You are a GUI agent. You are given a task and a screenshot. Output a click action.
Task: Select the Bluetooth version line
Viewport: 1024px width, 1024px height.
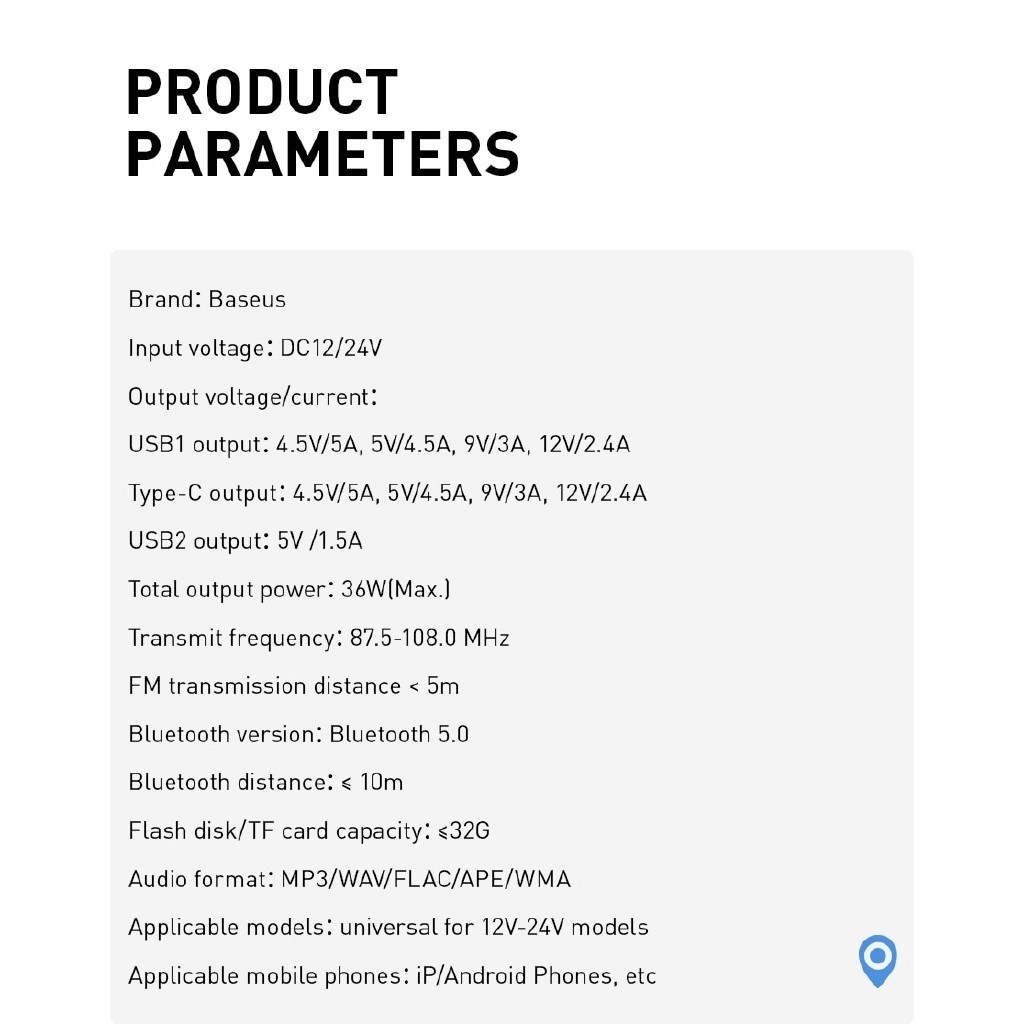(298, 734)
